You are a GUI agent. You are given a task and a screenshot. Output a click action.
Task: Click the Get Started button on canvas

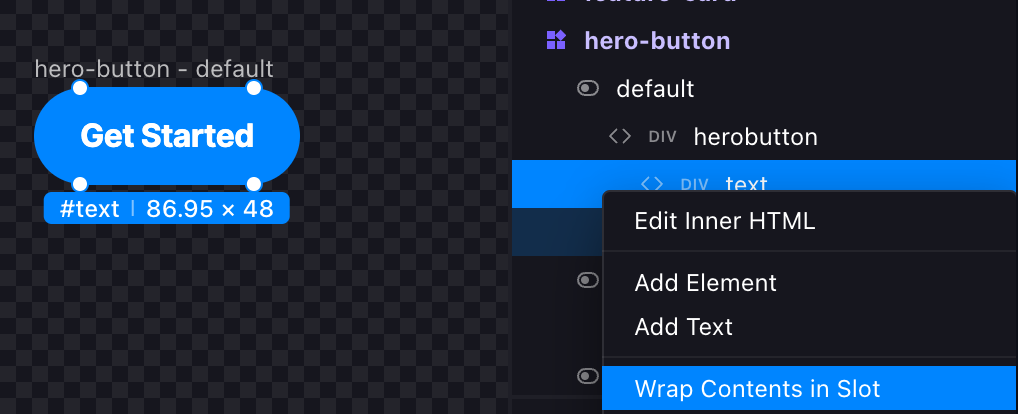[x=167, y=136]
